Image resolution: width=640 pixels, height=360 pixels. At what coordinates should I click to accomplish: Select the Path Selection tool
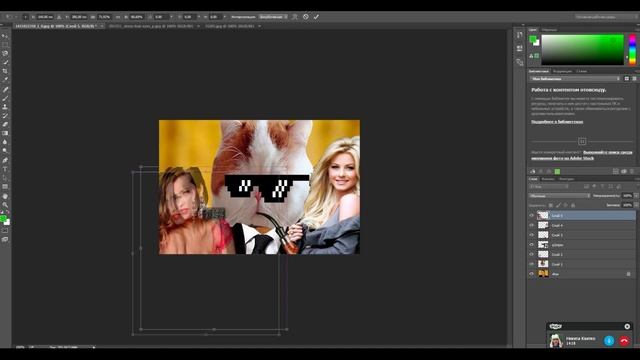point(5,178)
